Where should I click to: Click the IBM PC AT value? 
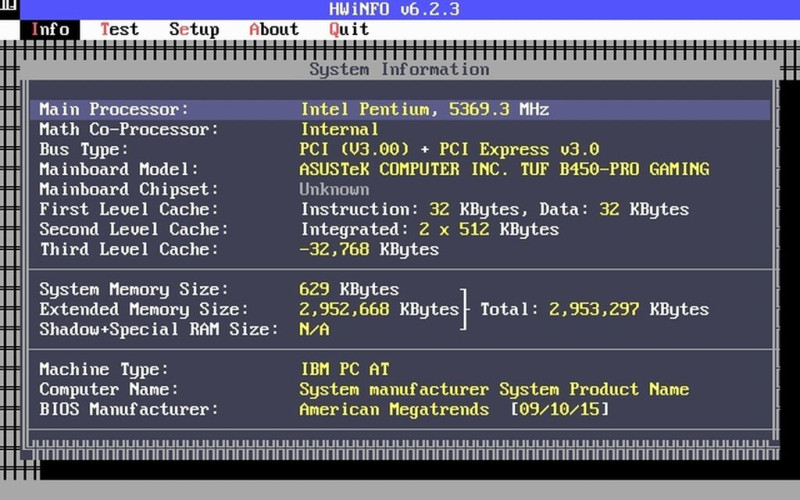tap(345, 369)
